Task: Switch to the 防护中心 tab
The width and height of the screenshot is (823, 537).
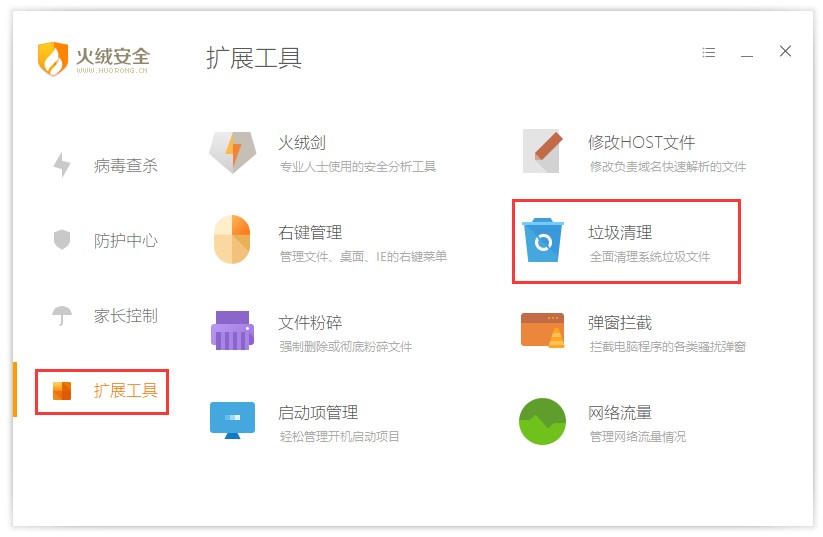Action: click(125, 241)
